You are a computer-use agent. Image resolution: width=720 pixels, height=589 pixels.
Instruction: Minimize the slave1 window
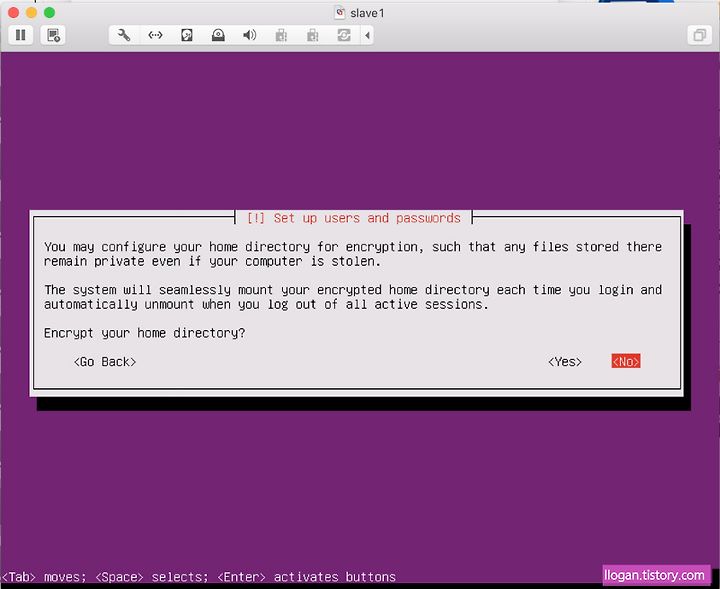(x=31, y=12)
